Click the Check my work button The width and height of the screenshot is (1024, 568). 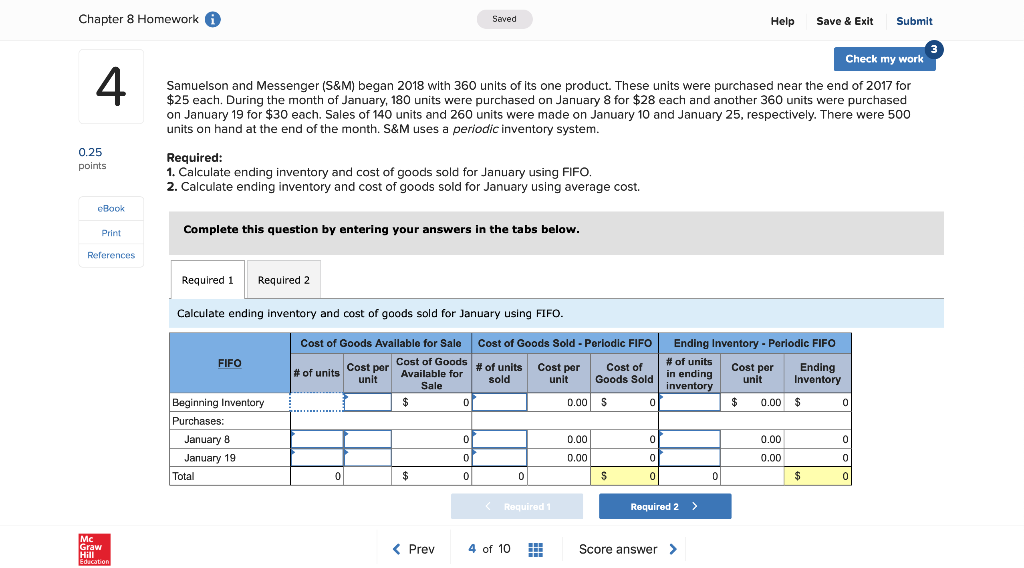pos(884,59)
